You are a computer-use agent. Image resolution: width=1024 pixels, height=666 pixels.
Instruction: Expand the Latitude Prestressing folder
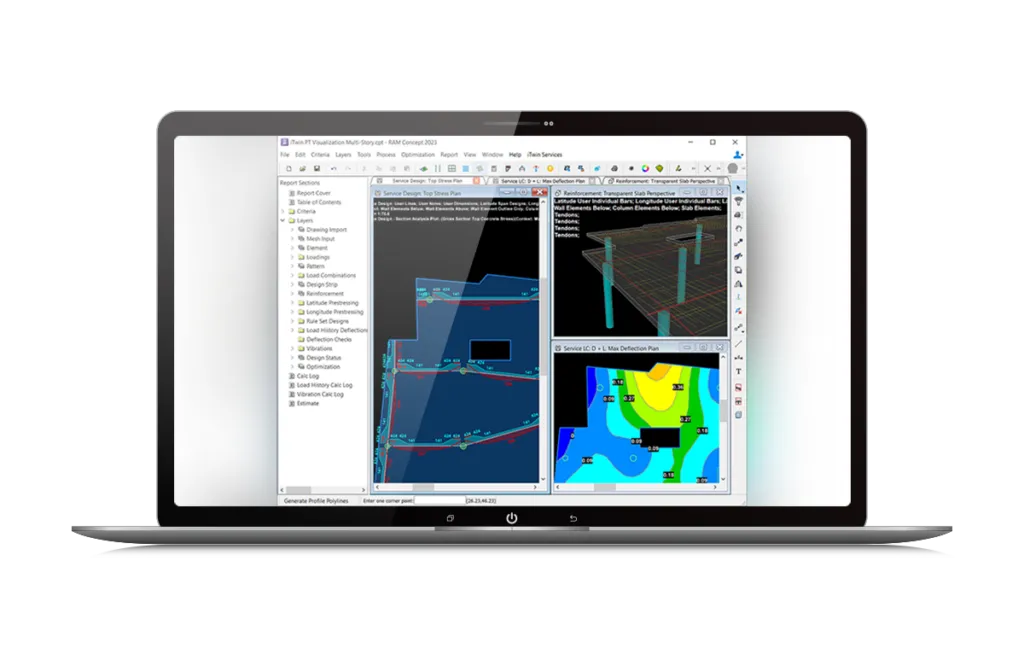click(x=292, y=302)
